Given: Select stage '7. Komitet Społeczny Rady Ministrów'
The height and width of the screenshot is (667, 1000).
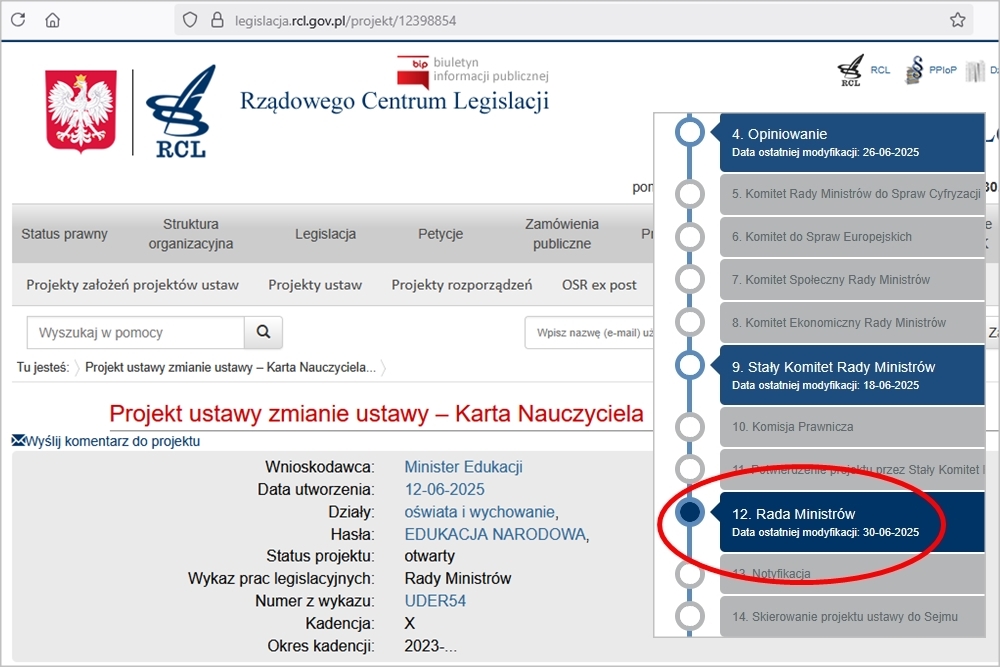Looking at the screenshot, I should [852, 279].
